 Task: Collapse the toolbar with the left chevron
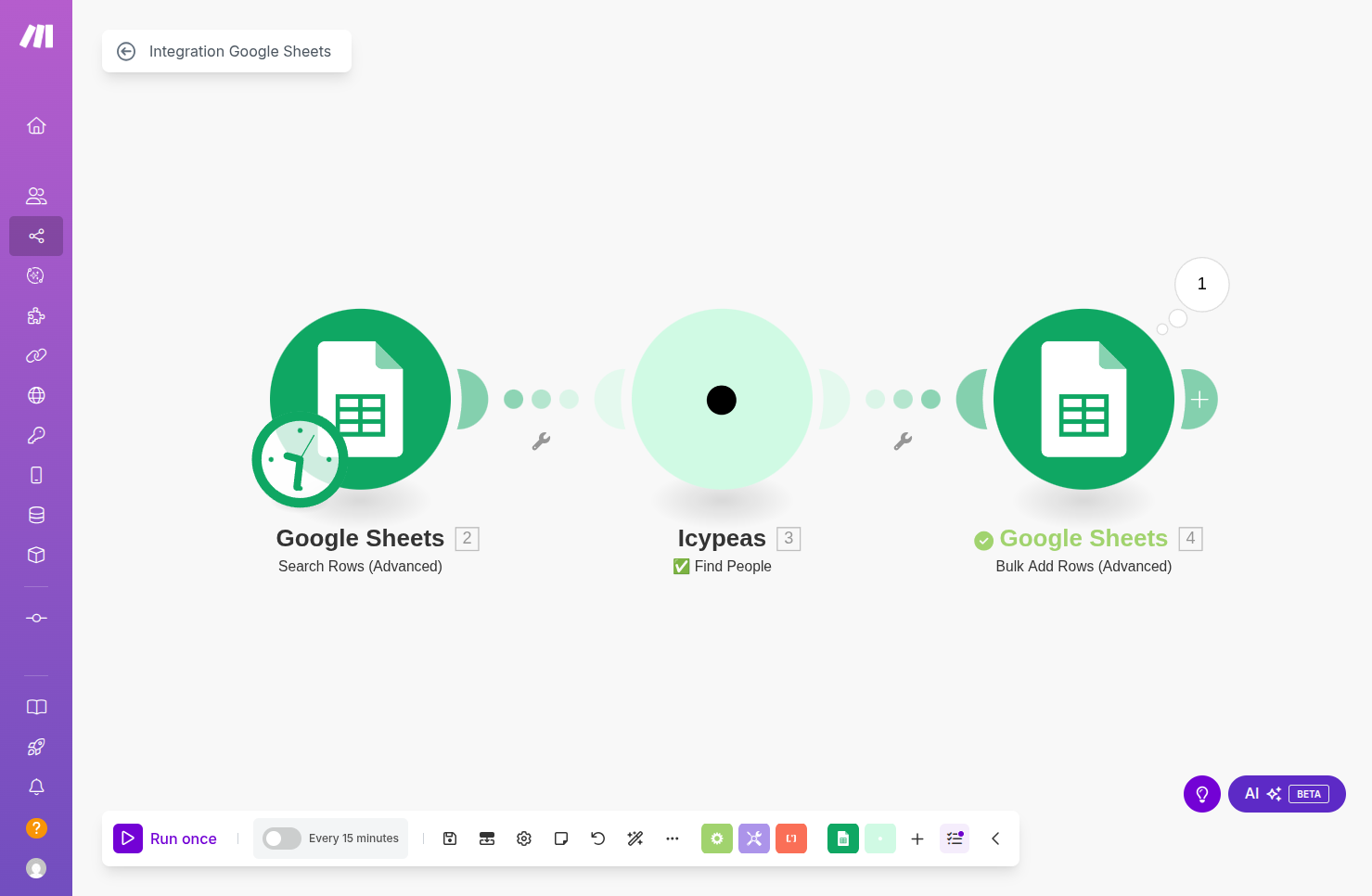point(995,838)
